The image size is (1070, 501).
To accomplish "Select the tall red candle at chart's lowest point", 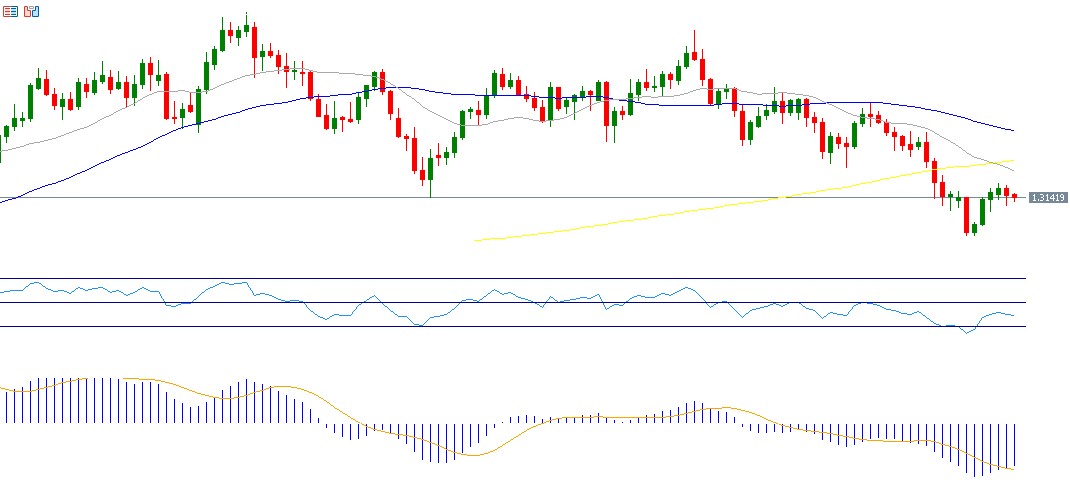I will [x=966, y=215].
